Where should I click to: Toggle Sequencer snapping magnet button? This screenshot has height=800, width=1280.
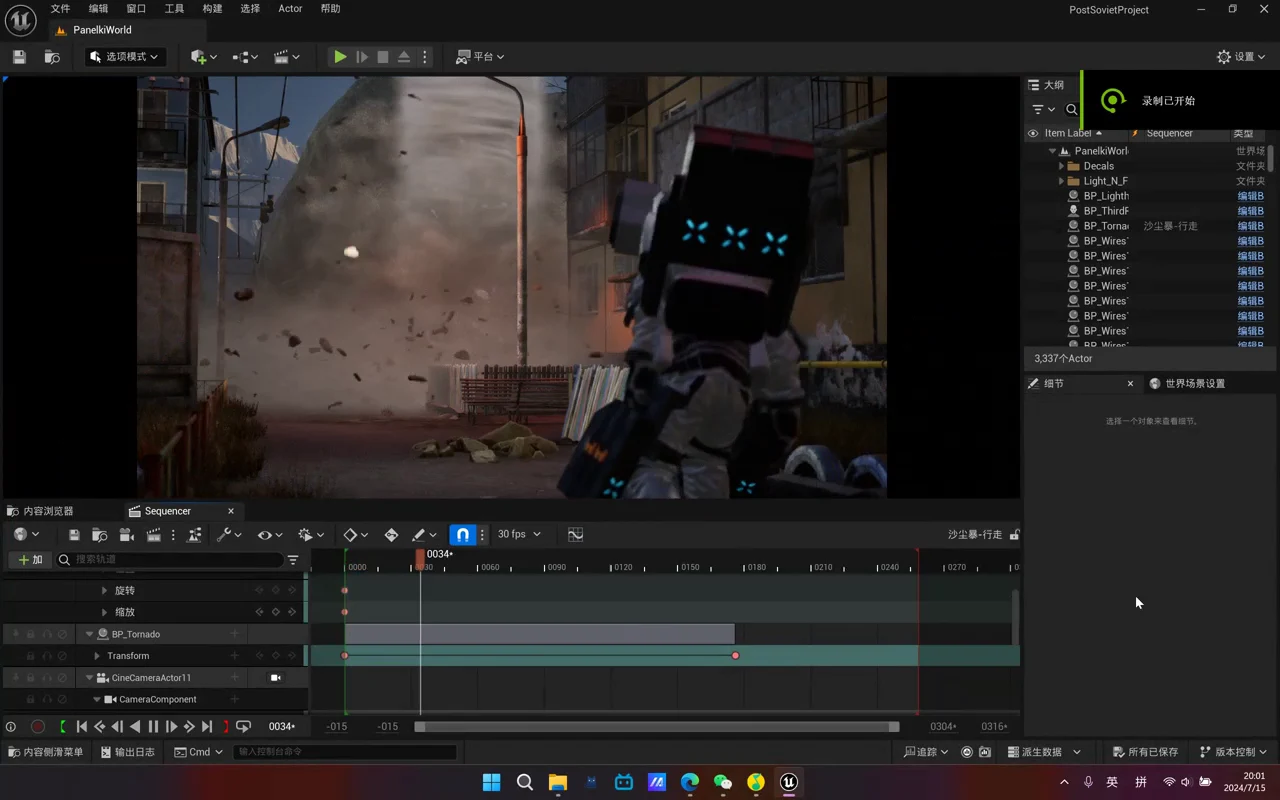point(462,535)
